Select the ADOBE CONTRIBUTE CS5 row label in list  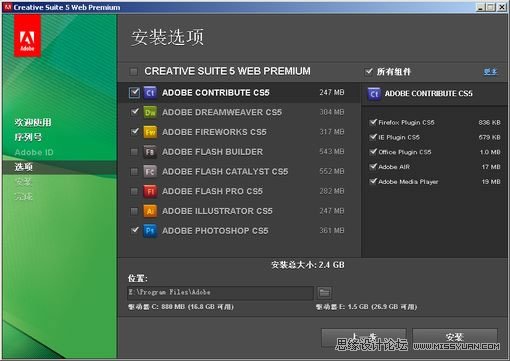pos(216,92)
